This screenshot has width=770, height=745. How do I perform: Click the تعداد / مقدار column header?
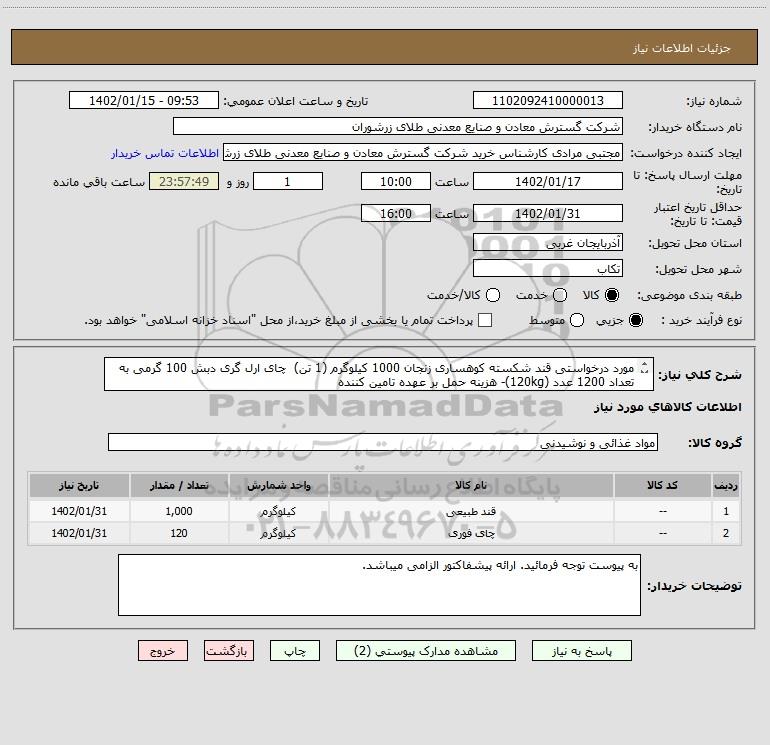(179, 486)
